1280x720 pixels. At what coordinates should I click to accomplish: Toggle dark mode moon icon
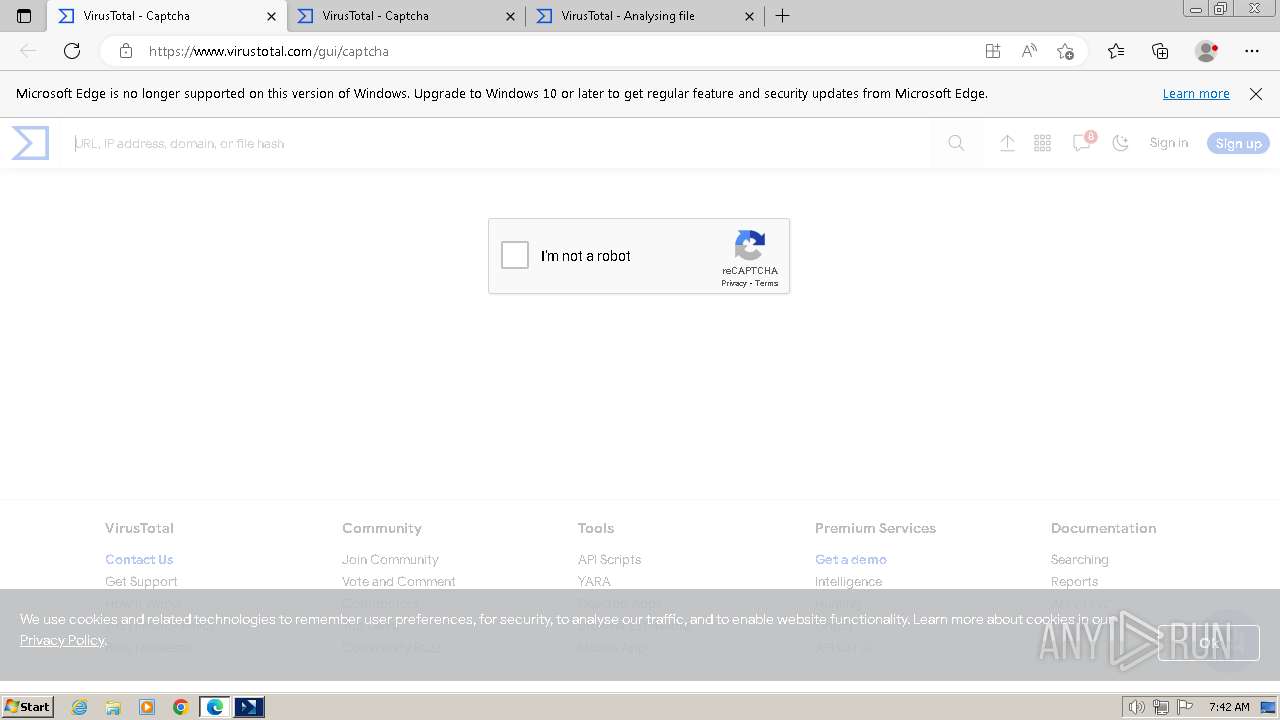(1120, 143)
